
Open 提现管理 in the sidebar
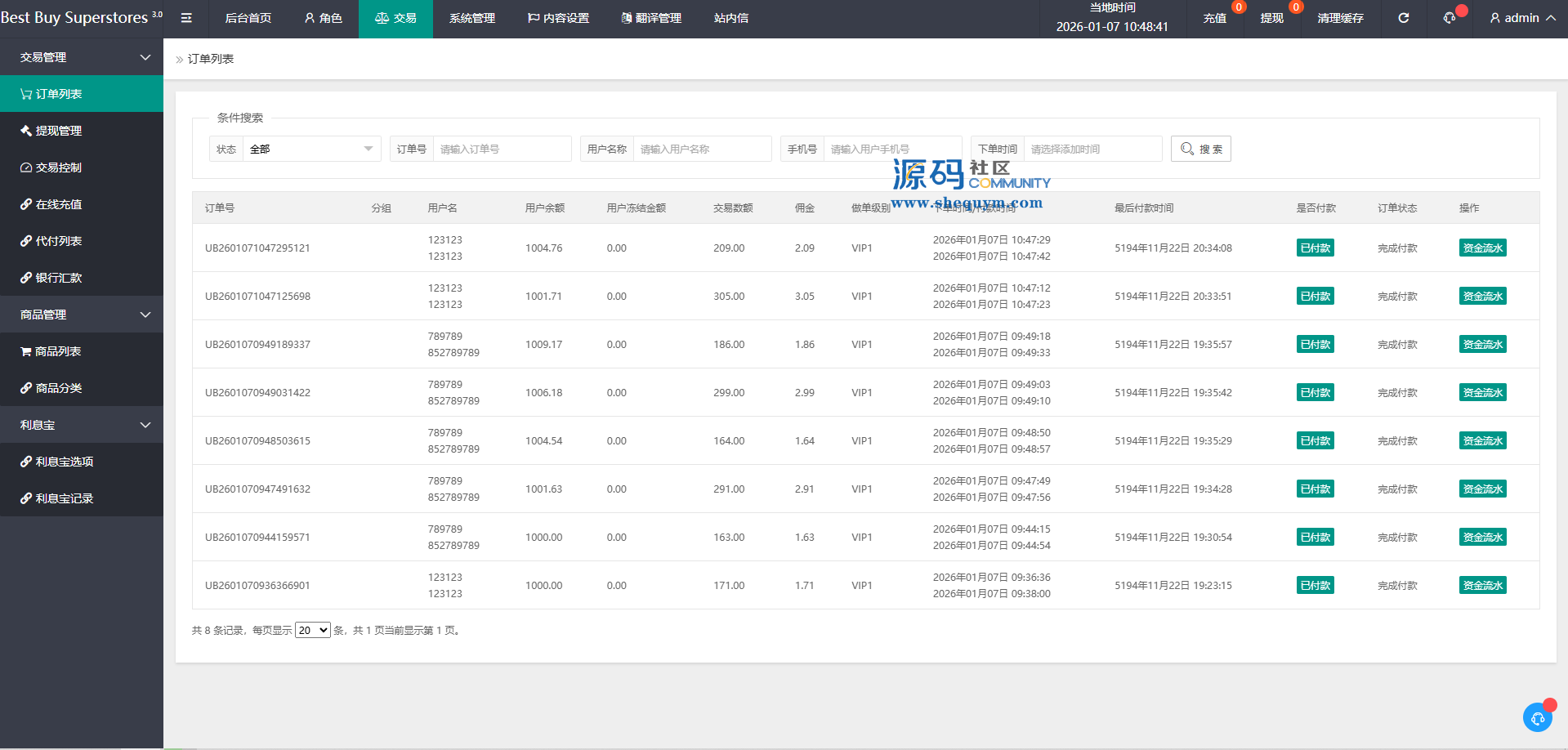coord(58,131)
